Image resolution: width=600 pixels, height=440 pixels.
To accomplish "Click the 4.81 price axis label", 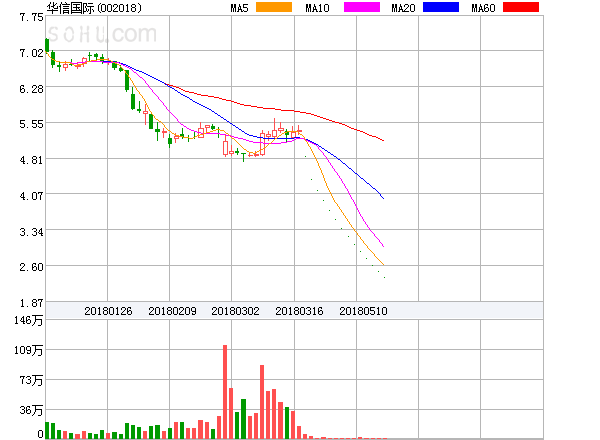I will tap(31, 160).
